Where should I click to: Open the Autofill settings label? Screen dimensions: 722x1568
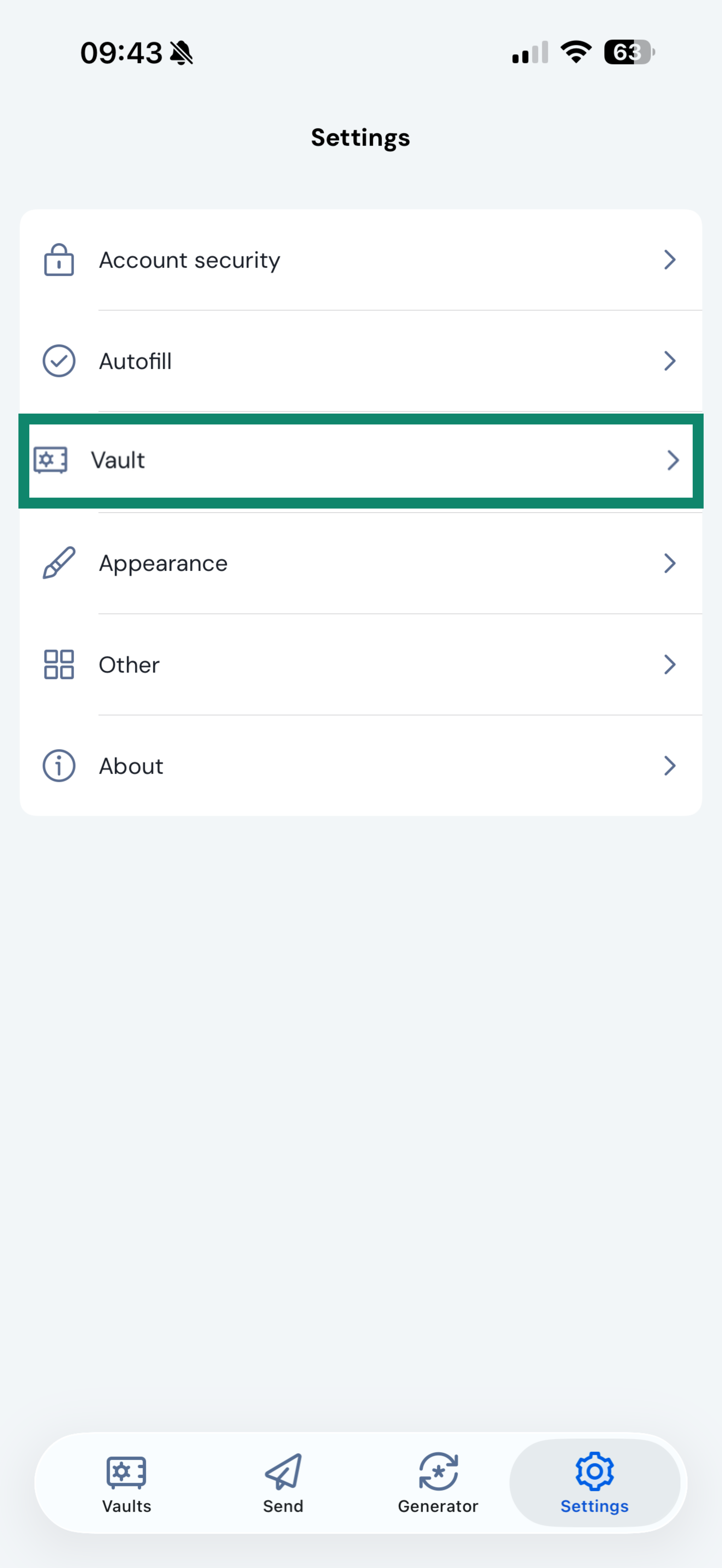(x=135, y=361)
